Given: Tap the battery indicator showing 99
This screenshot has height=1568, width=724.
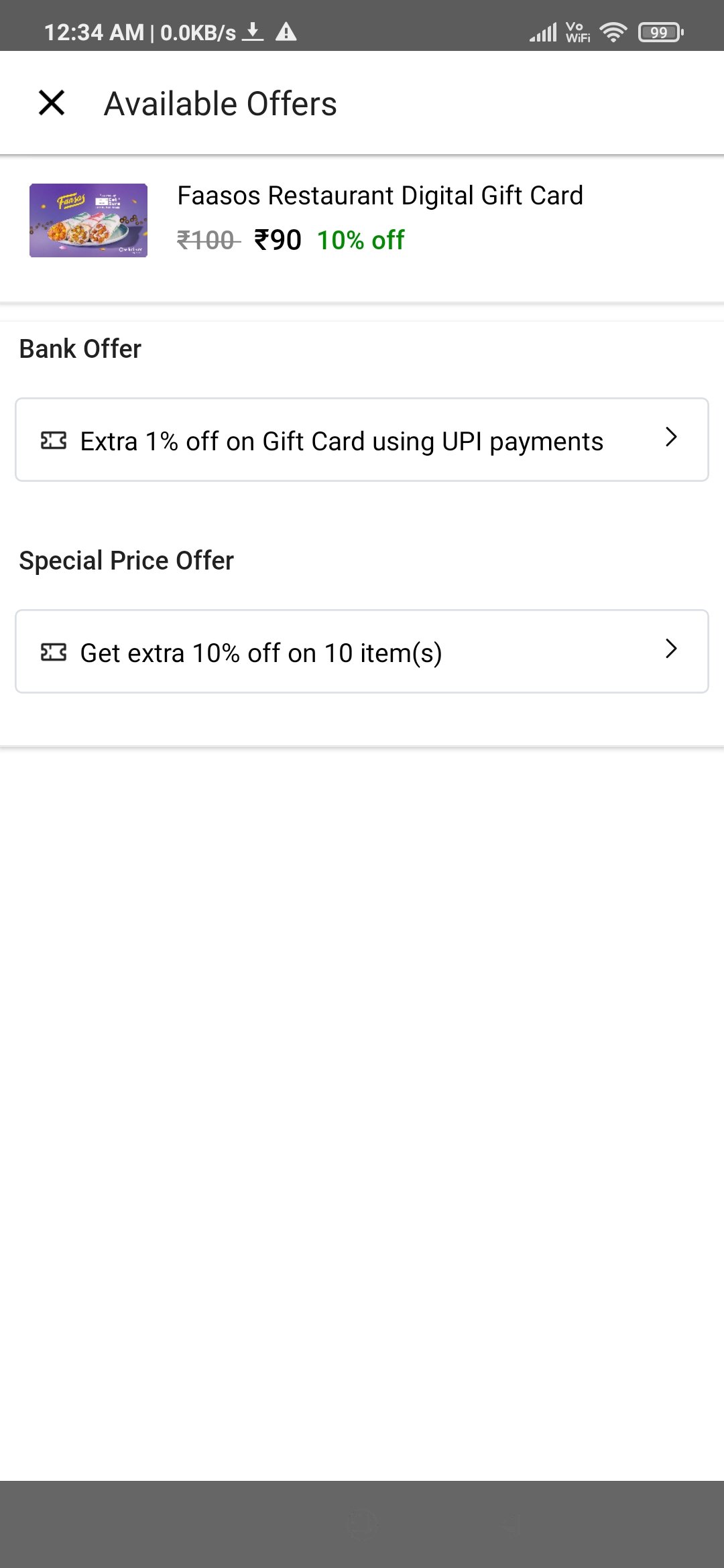Looking at the screenshot, I should 660,31.
